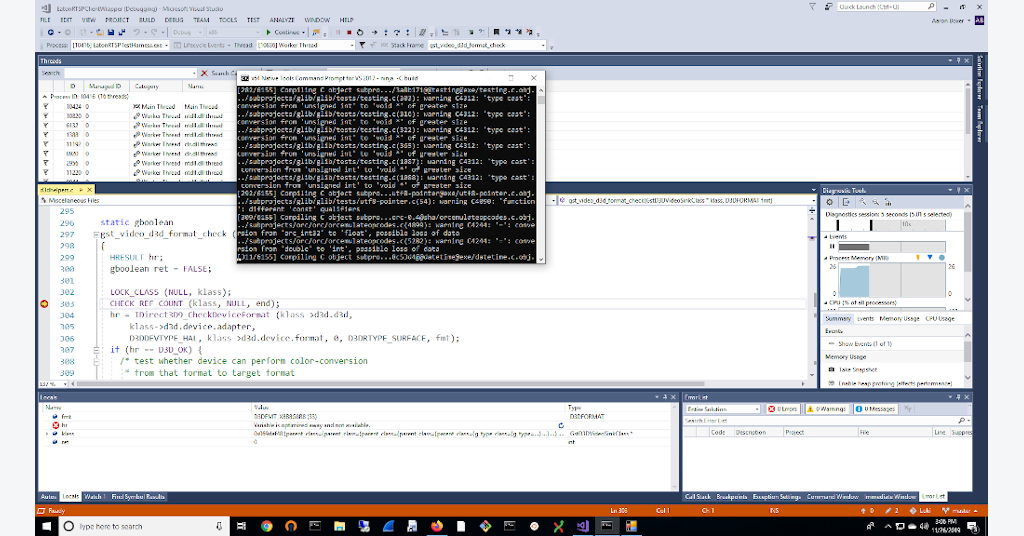Viewport: 1024px width, 536px height.
Task: Open the DEBUG menu
Action: pyautogui.click(x=174, y=20)
